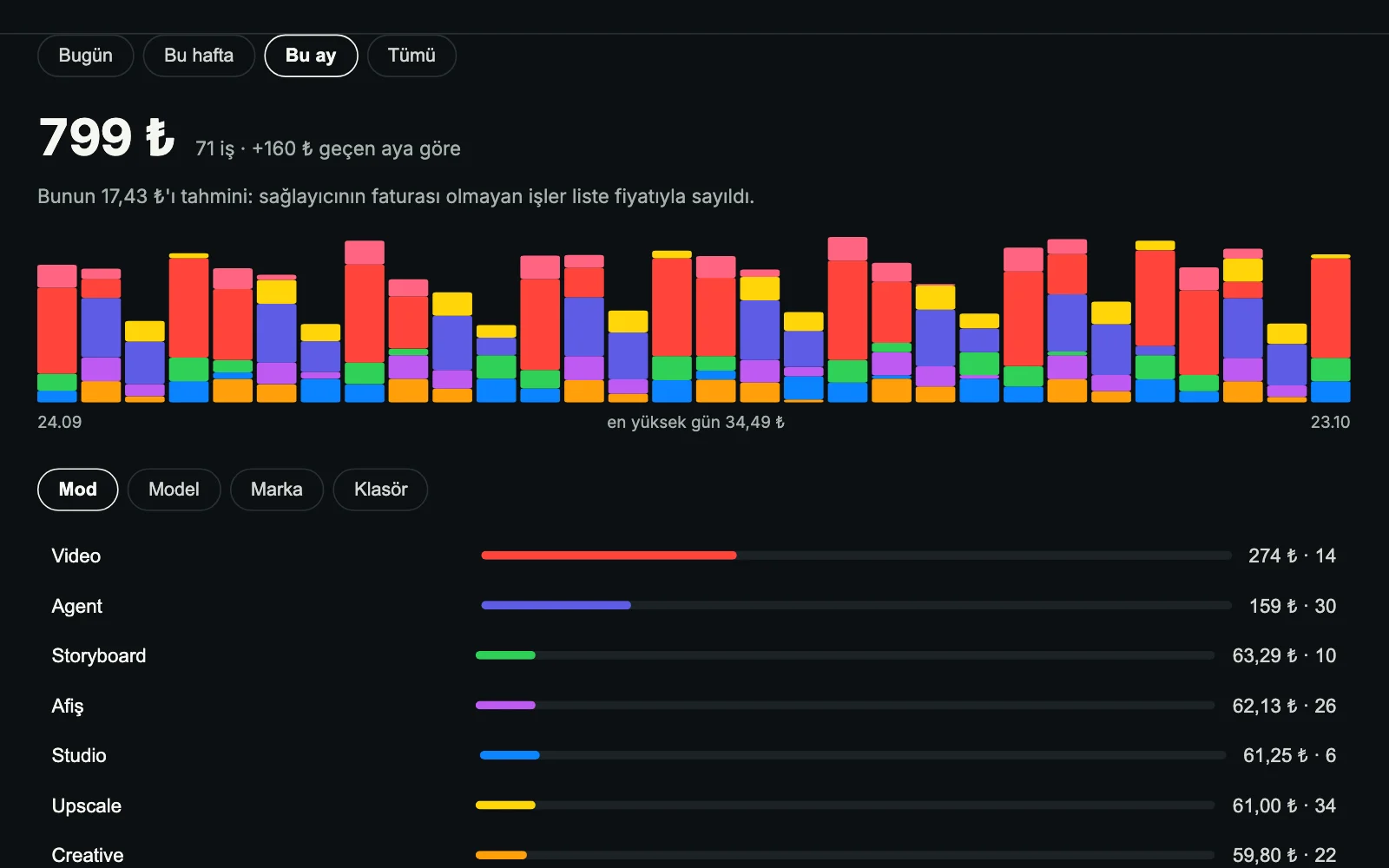The image size is (1389, 868).
Task: Group breakdown by Klasör
Action: (x=380, y=490)
